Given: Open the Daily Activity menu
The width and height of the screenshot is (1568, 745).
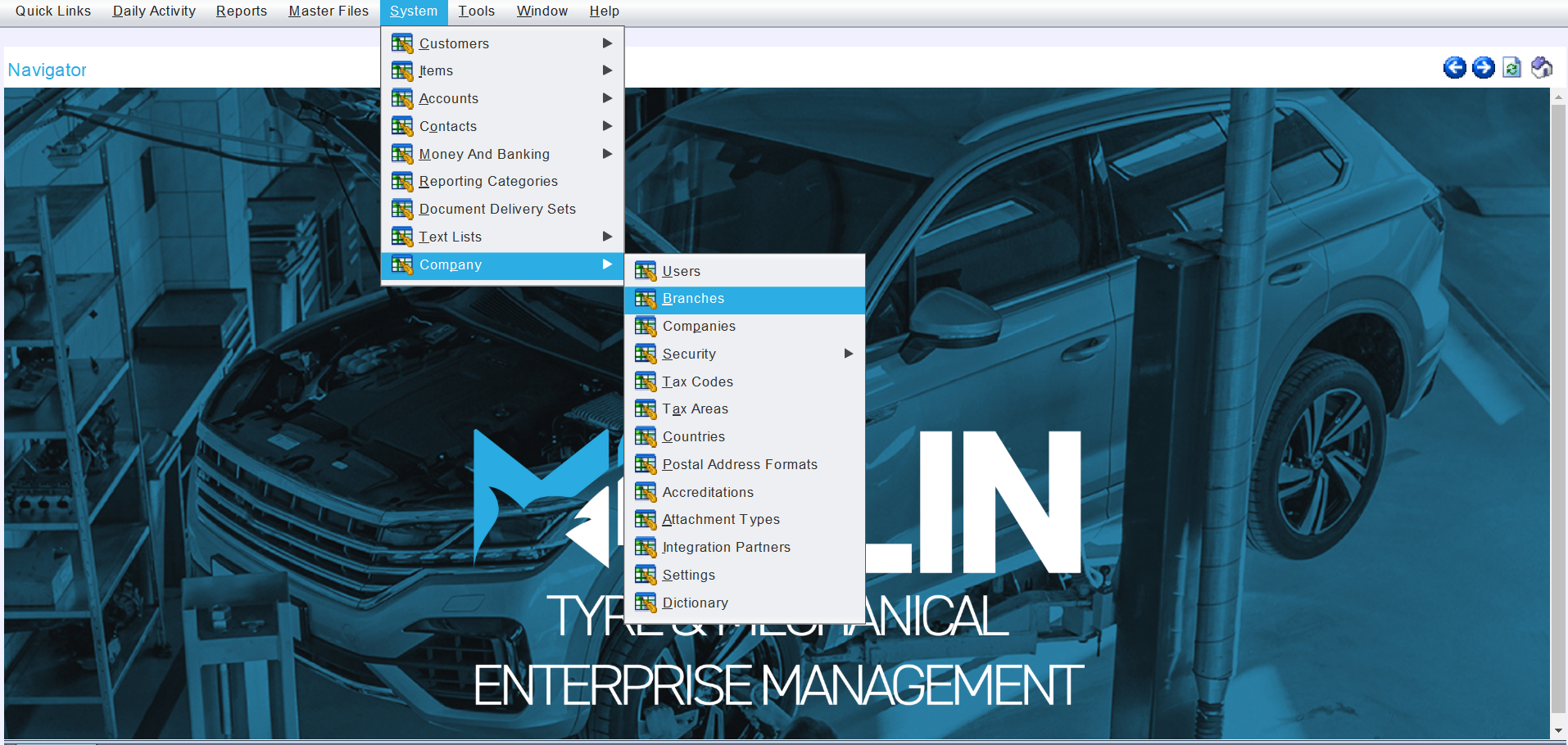Looking at the screenshot, I should coord(154,11).
